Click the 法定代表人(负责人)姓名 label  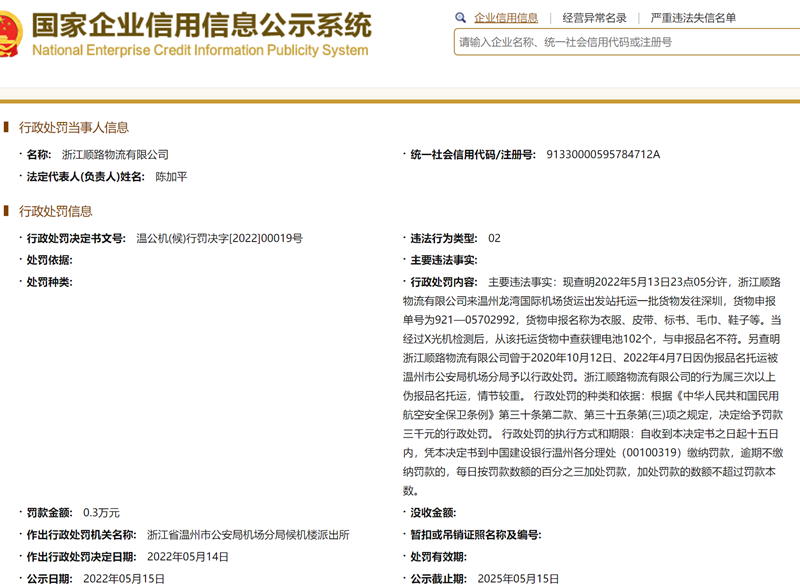coord(86,176)
